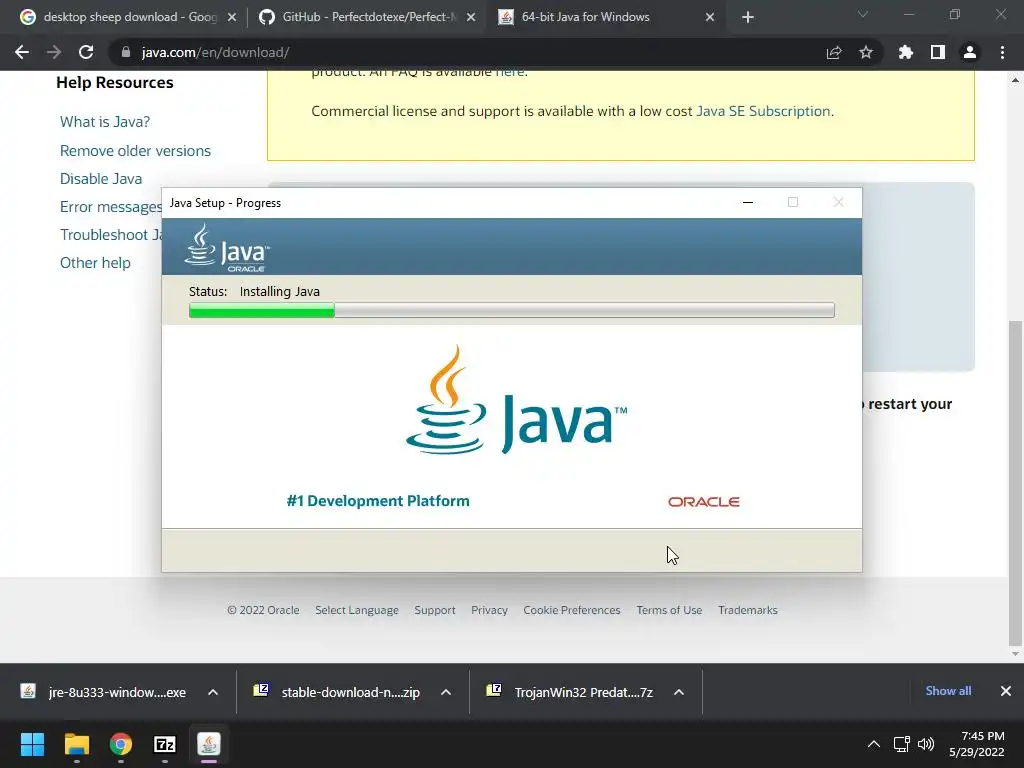Click the address bar URL
The height and width of the screenshot is (768, 1024).
[216, 52]
